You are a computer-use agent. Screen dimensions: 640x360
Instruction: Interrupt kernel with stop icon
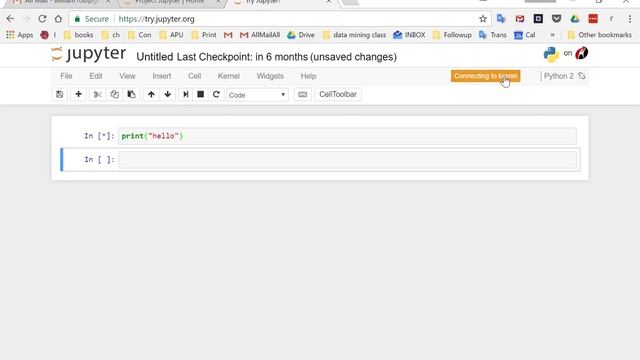tap(200, 94)
